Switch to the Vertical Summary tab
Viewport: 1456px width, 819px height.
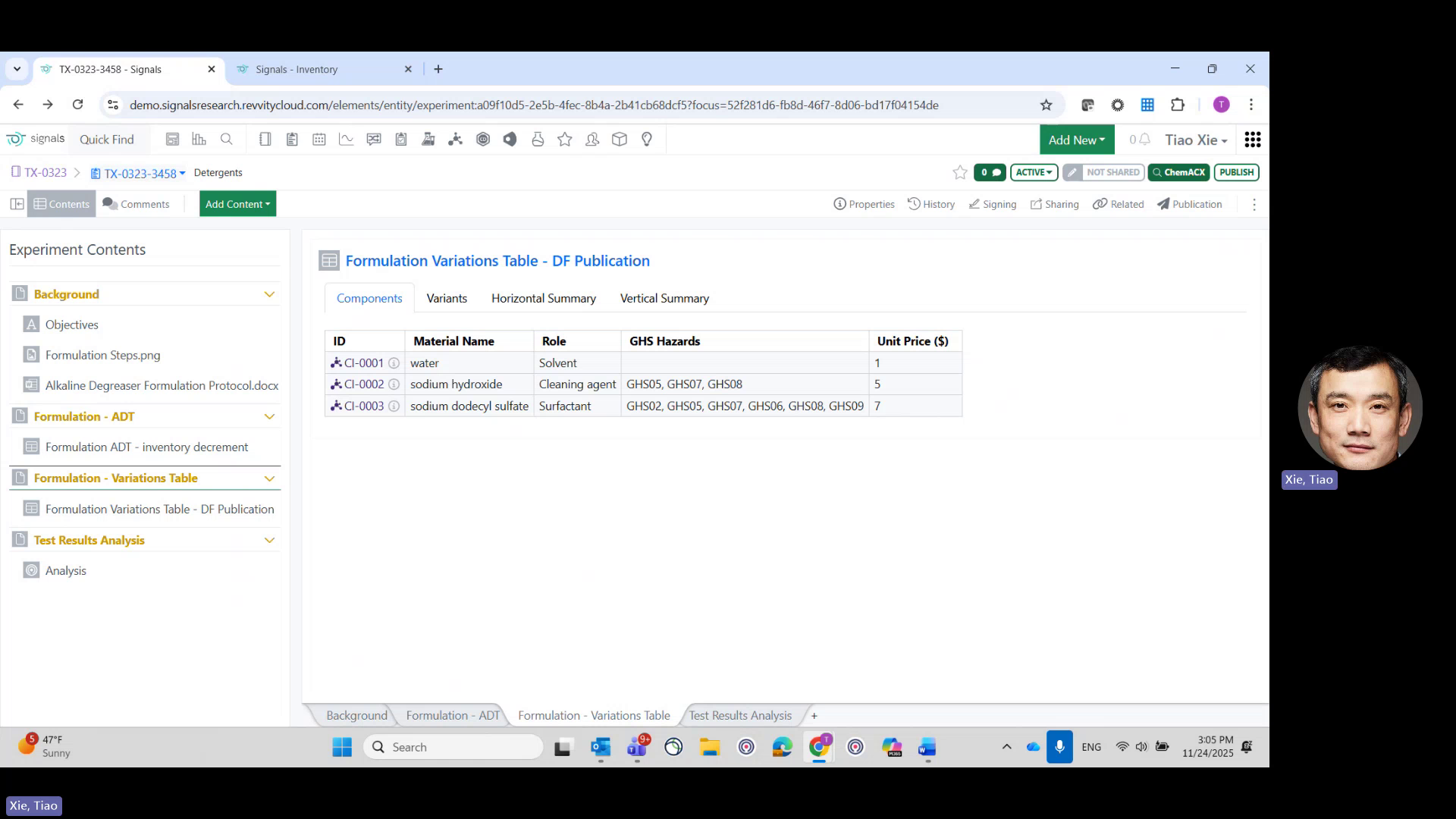[664, 298]
